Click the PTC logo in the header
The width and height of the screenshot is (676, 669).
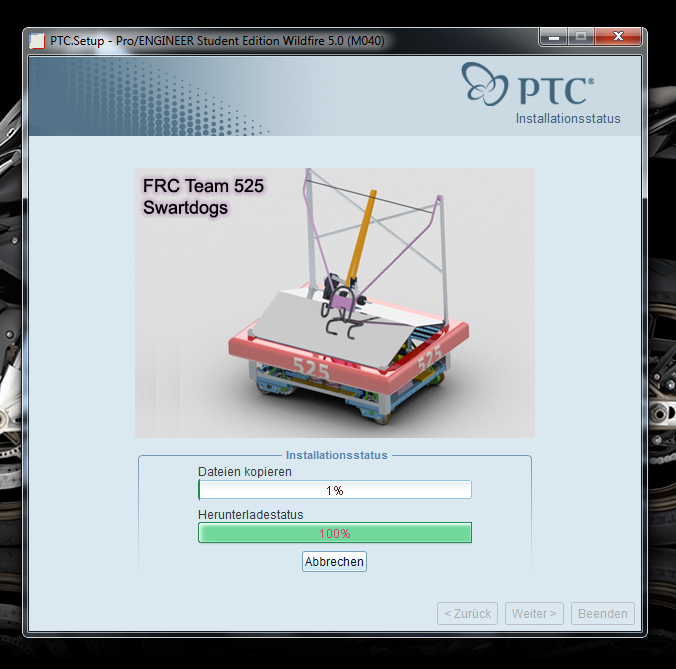pos(528,84)
